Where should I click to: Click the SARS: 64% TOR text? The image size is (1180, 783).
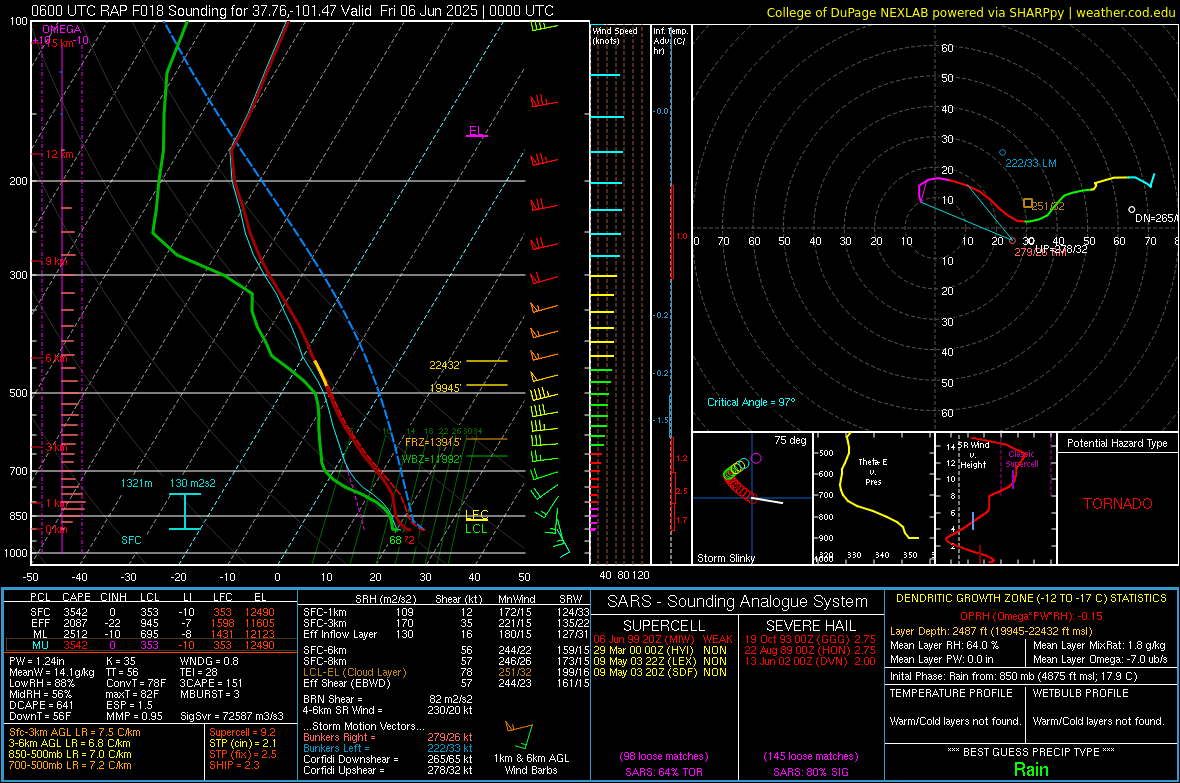[x=663, y=772]
